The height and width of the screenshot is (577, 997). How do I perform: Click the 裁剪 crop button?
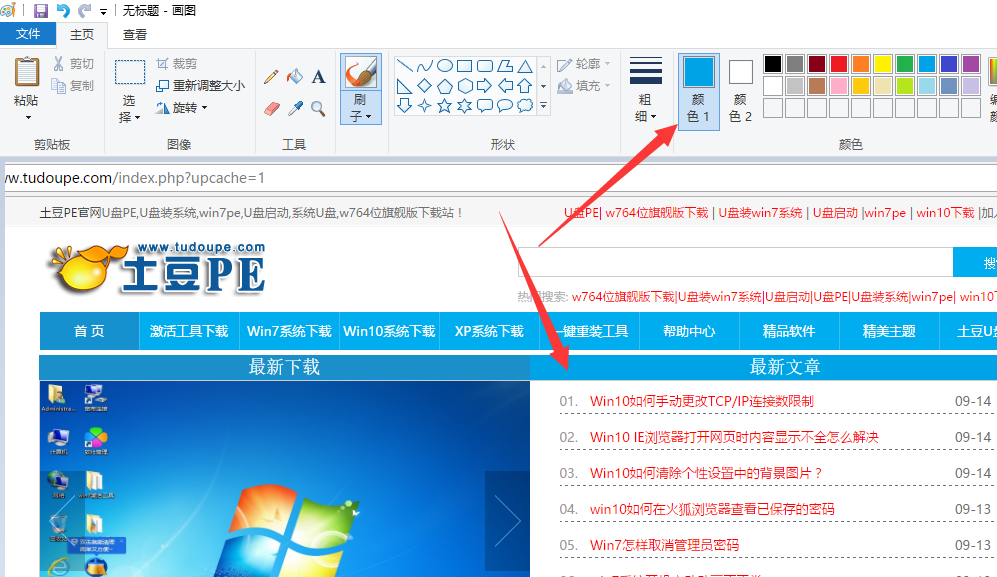[177, 64]
